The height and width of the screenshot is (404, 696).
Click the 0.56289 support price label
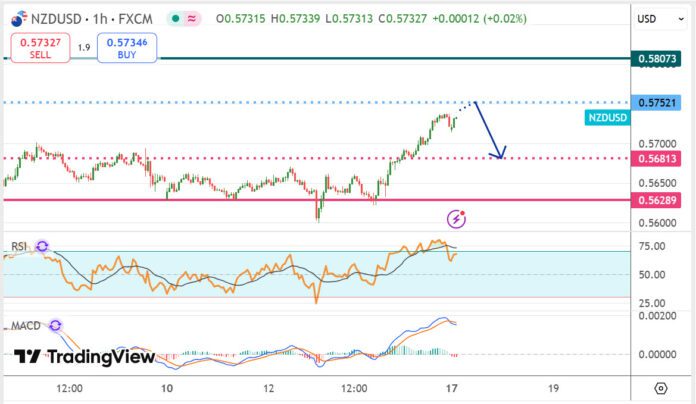coord(656,200)
